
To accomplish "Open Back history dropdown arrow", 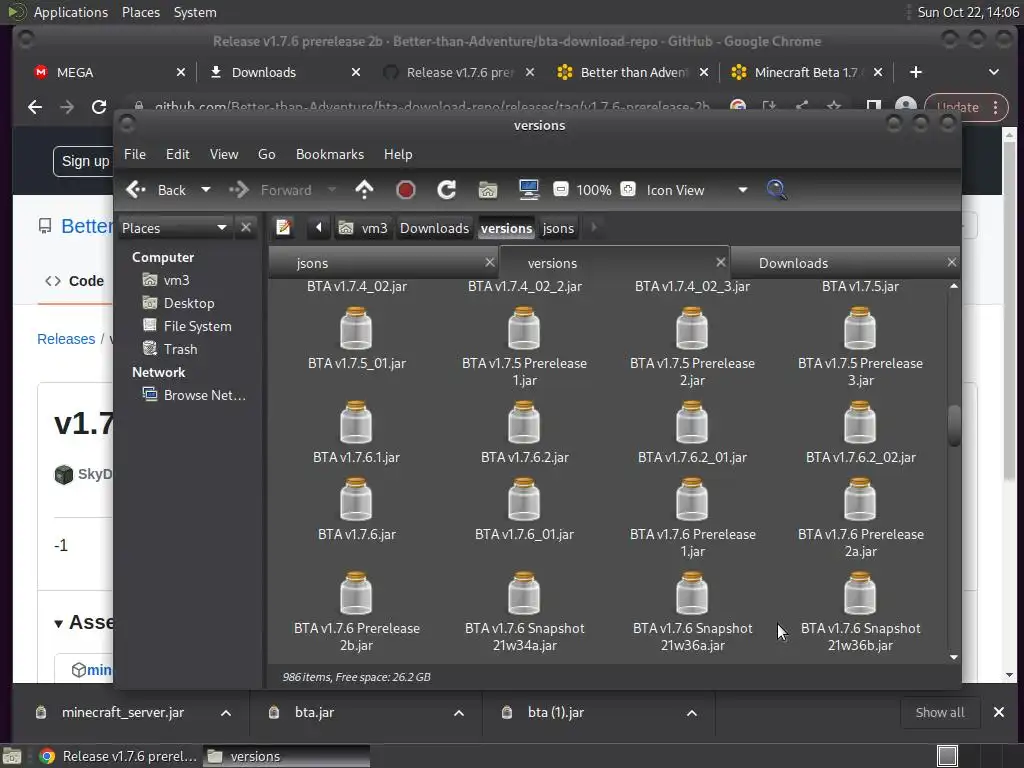I will (x=206, y=190).
